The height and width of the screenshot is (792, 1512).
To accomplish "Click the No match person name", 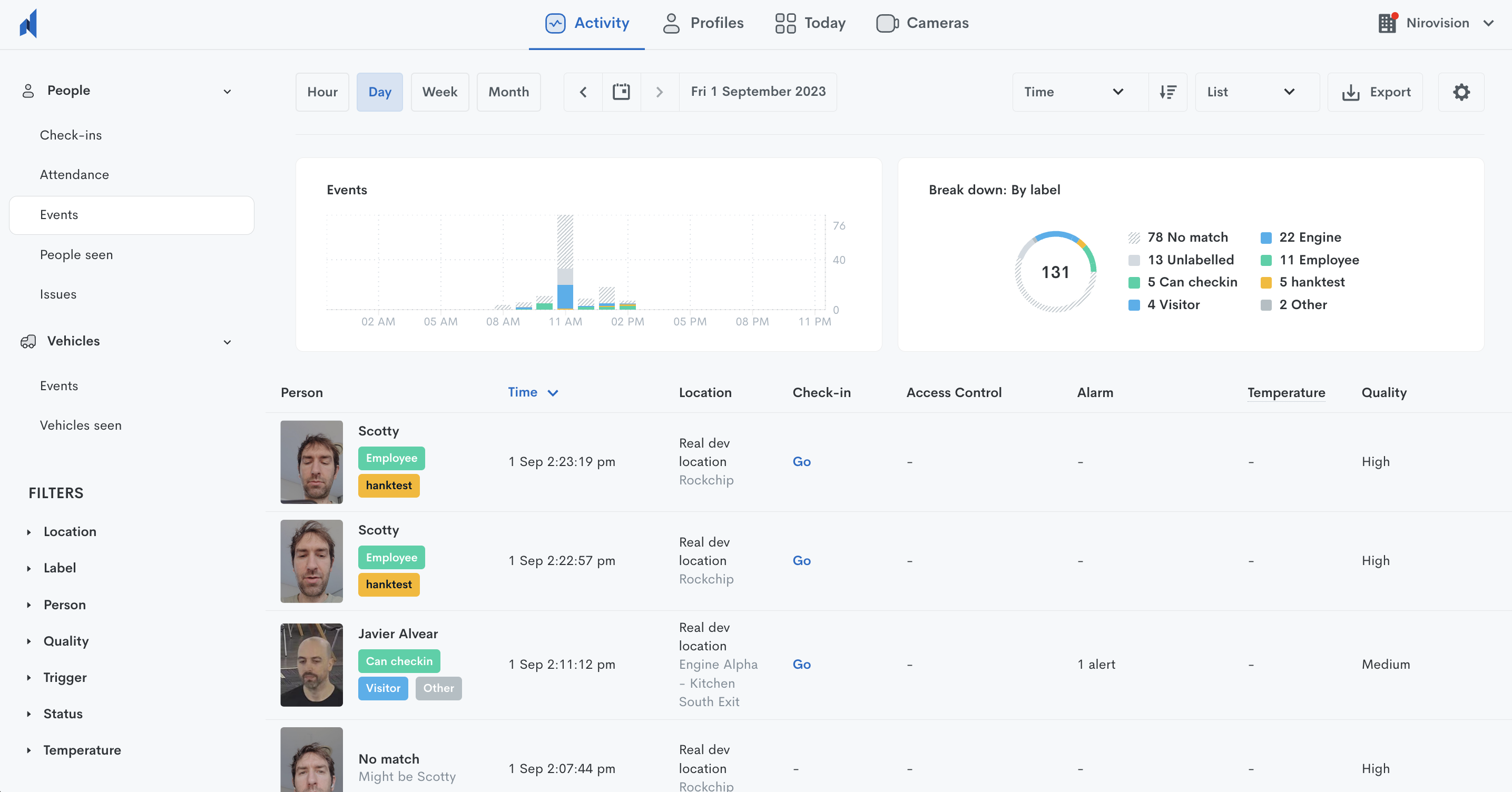I will pos(389,759).
